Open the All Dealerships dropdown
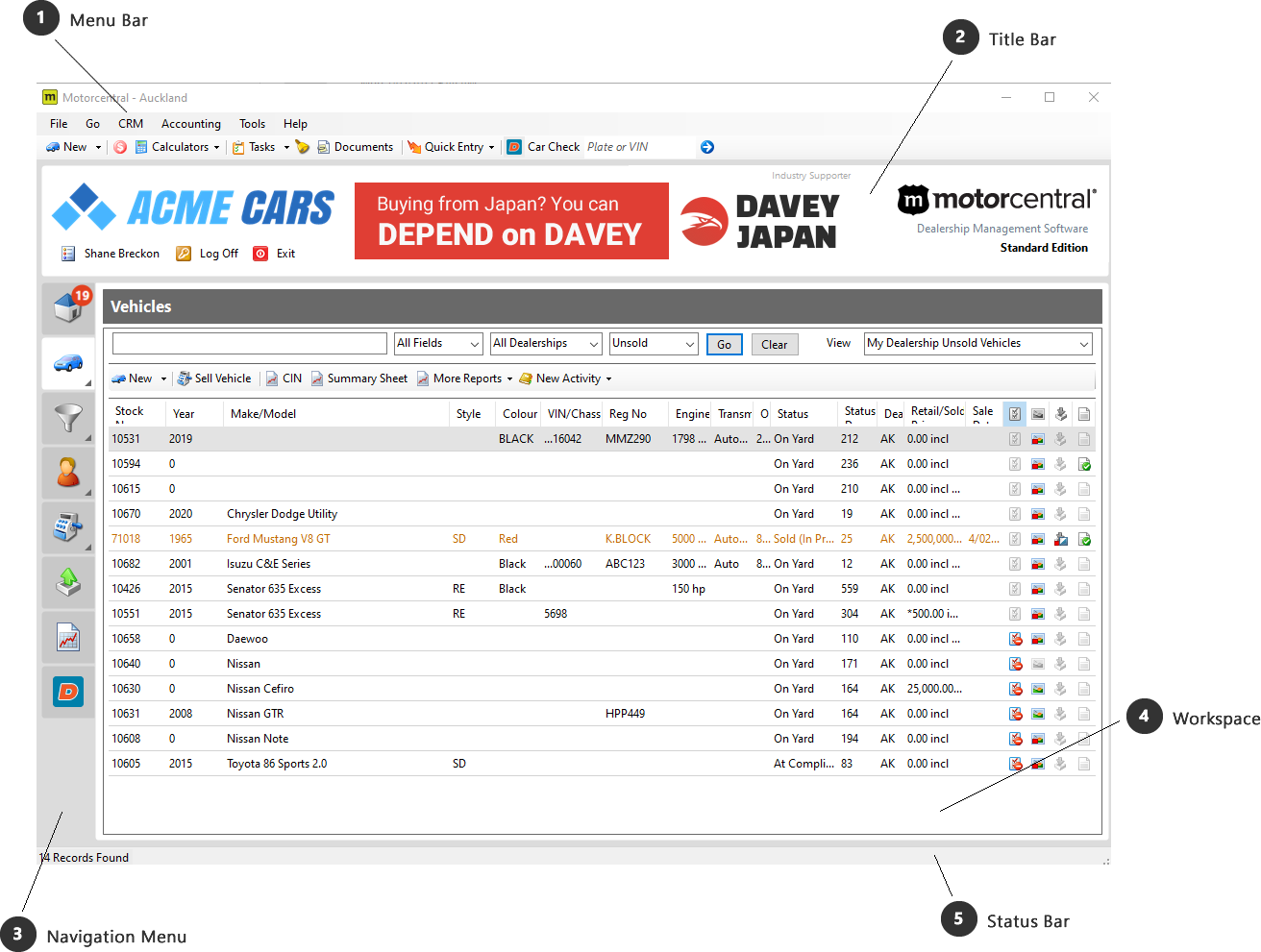 point(546,344)
